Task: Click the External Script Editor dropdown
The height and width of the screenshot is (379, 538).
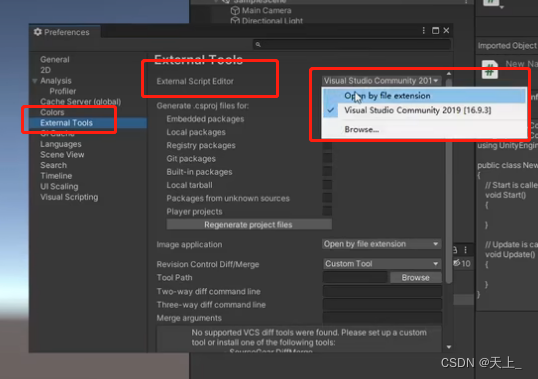Action: click(x=381, y=81)
